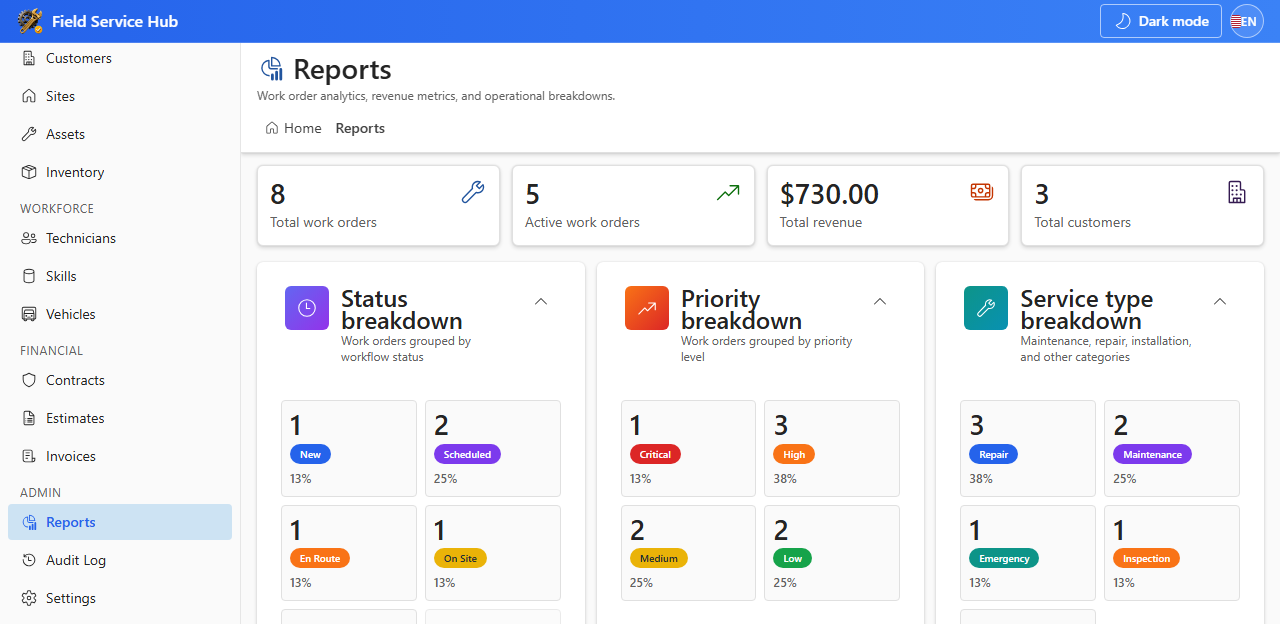Click the green Low priority badge
Viewport: 1280px width, 624px height.
(x=792, y=558)
